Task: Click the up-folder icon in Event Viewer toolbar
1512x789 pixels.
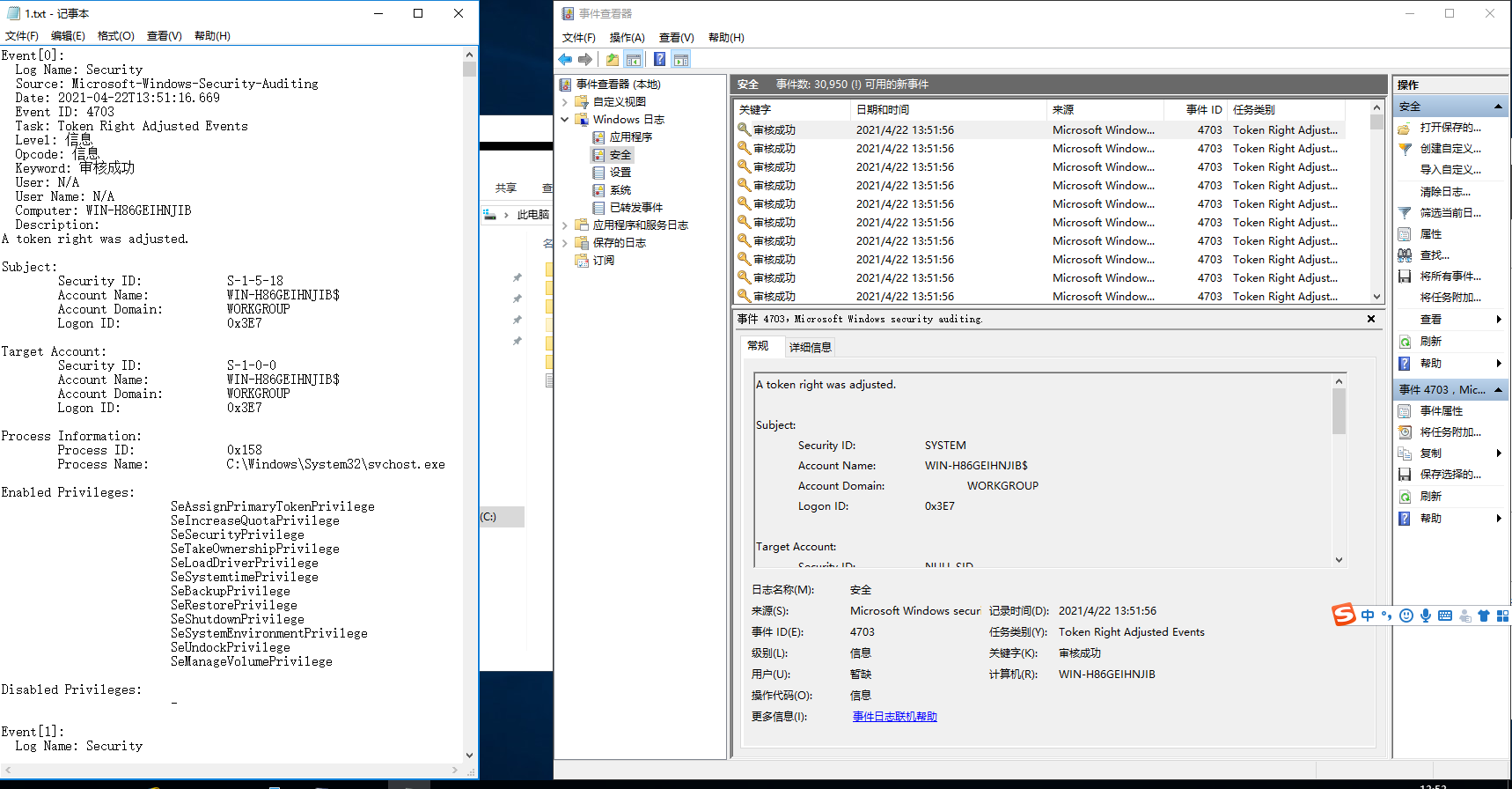Action: pyautogui.click(x=613, y=60)
